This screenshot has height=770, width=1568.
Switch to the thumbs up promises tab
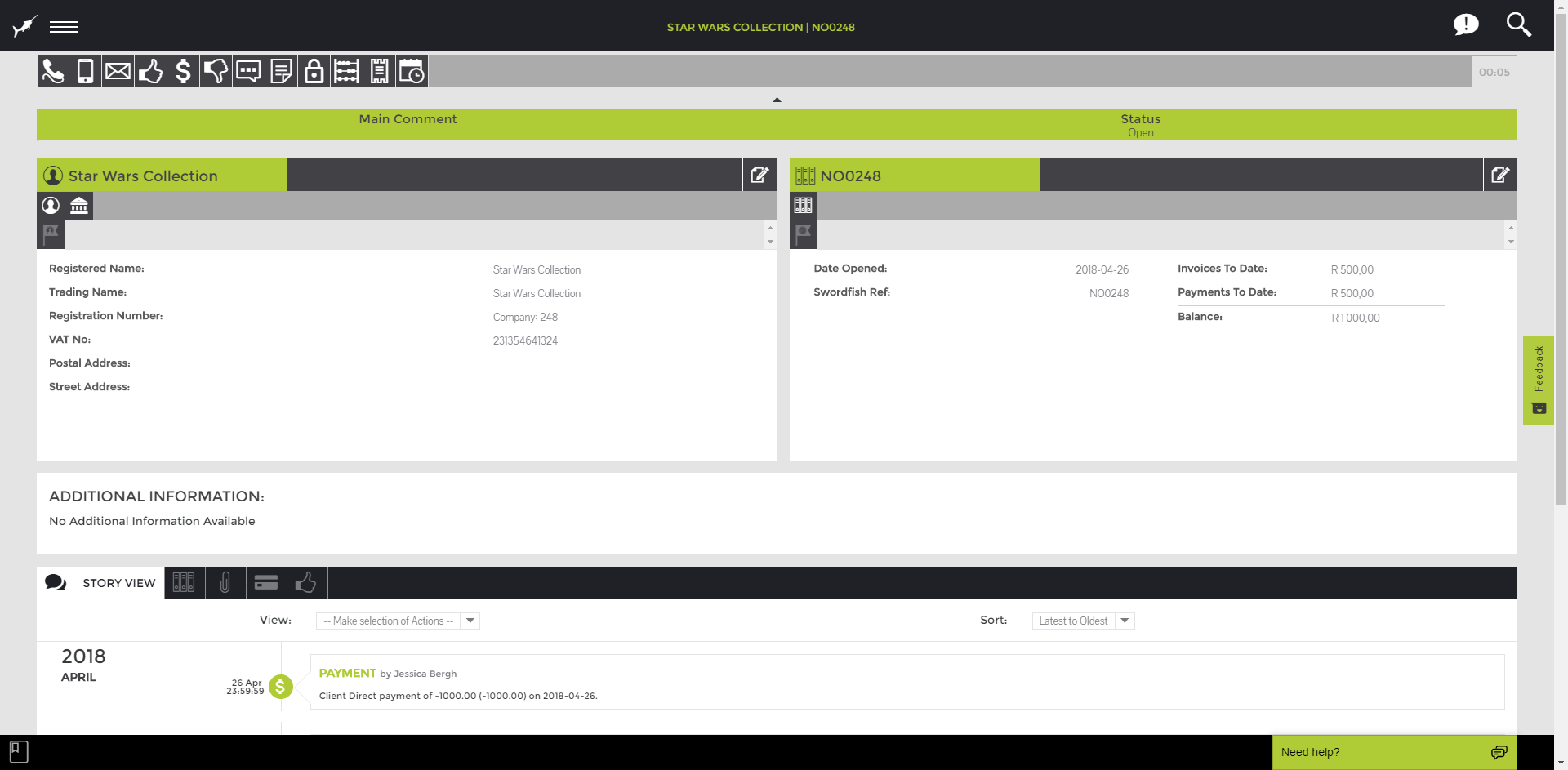pyautogui.click(x=307, y=583)
